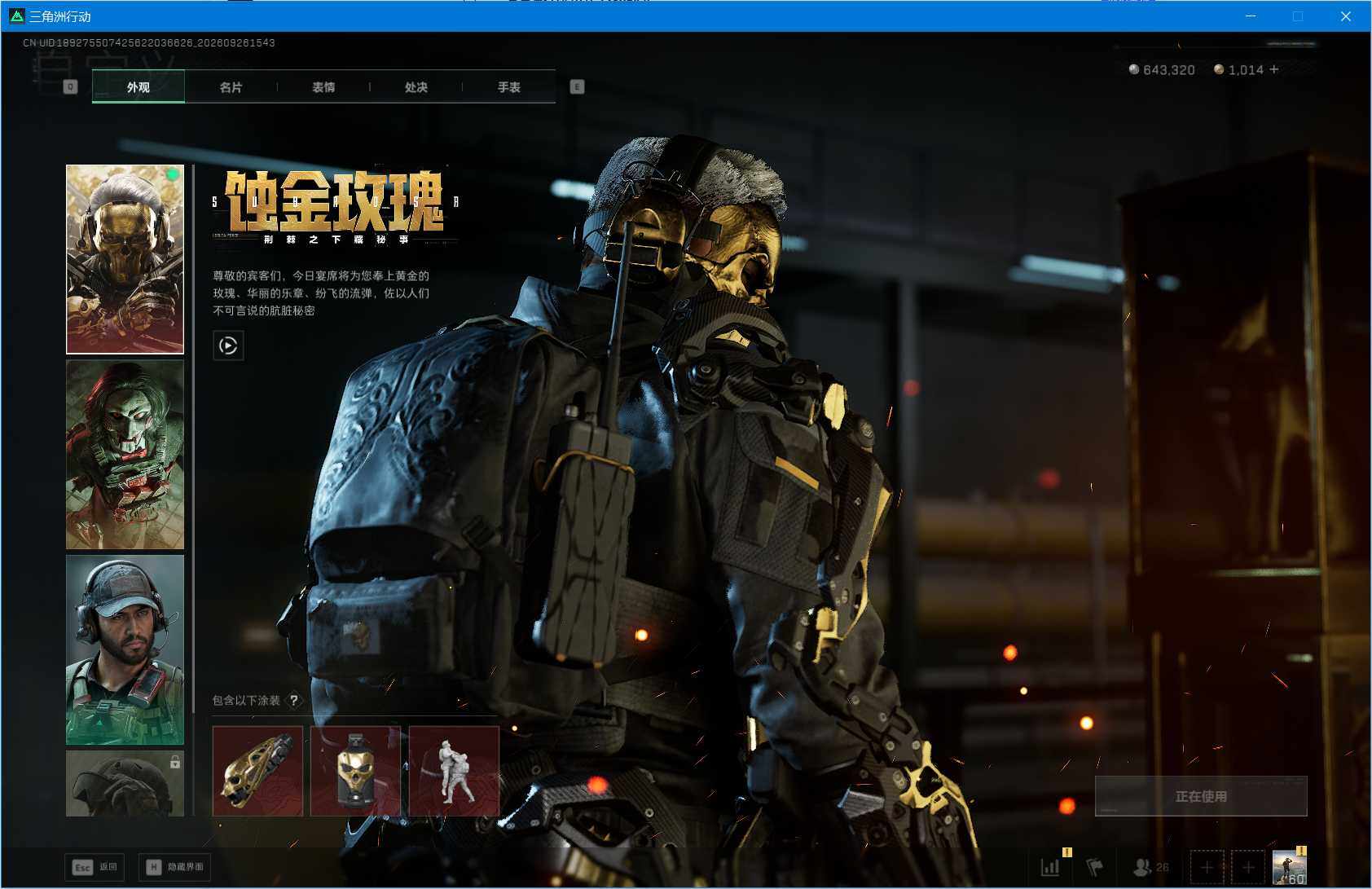Select the red-haired clown mask skin thumbnail

(125, 455)
